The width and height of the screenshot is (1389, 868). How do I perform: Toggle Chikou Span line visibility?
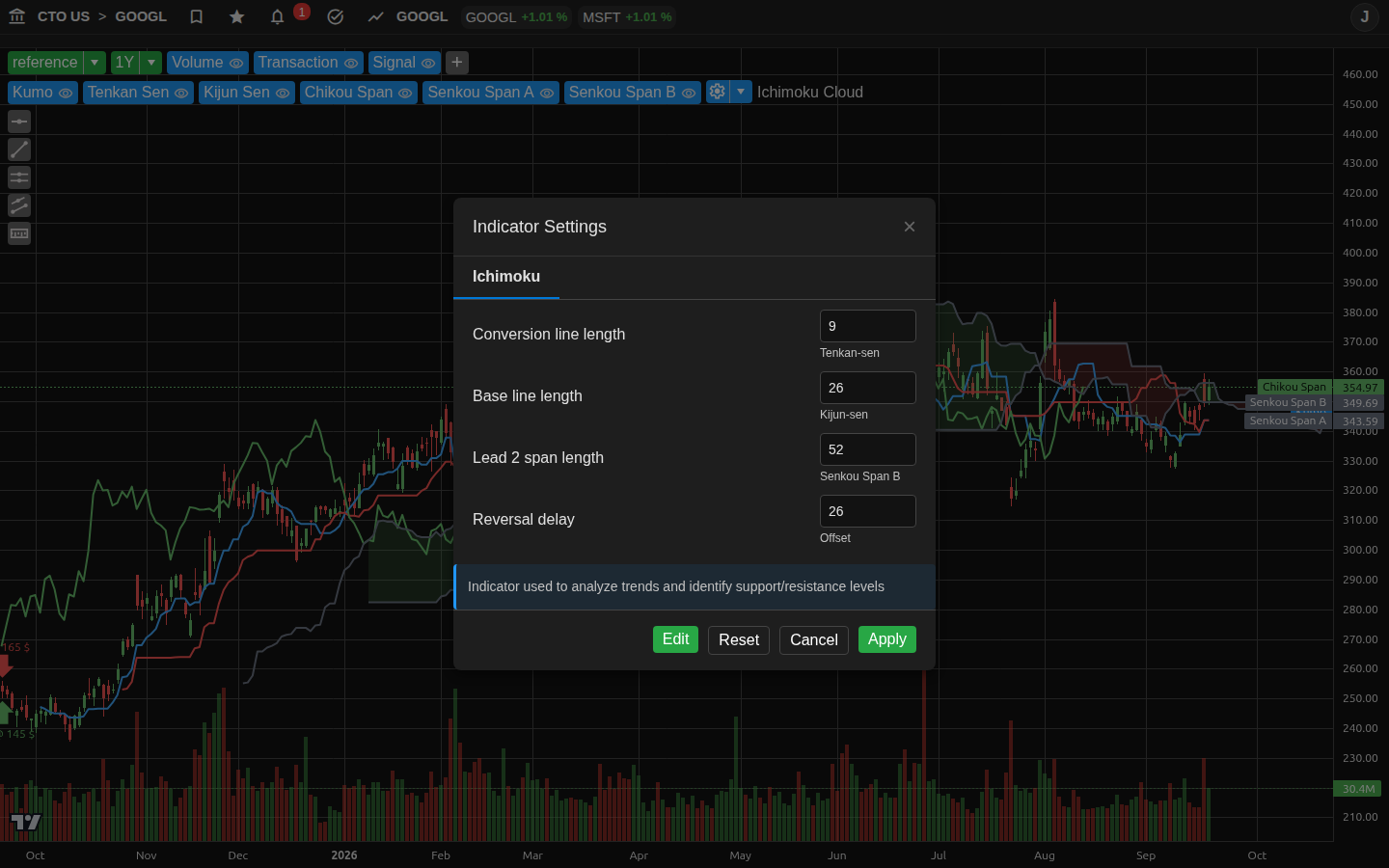coord(405,94)
